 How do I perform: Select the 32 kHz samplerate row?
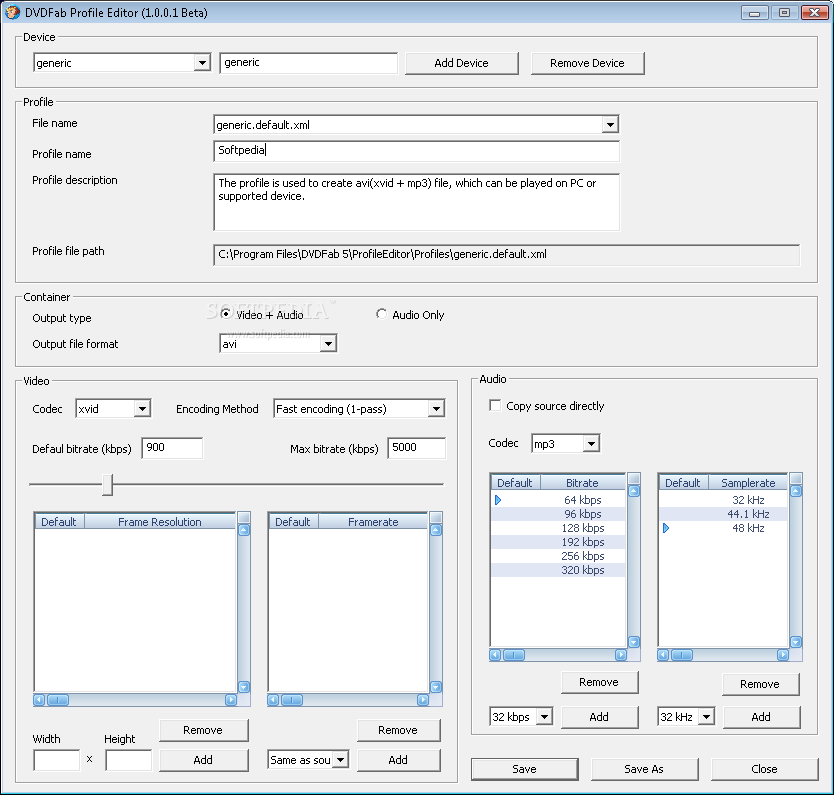tap(723, 500)
